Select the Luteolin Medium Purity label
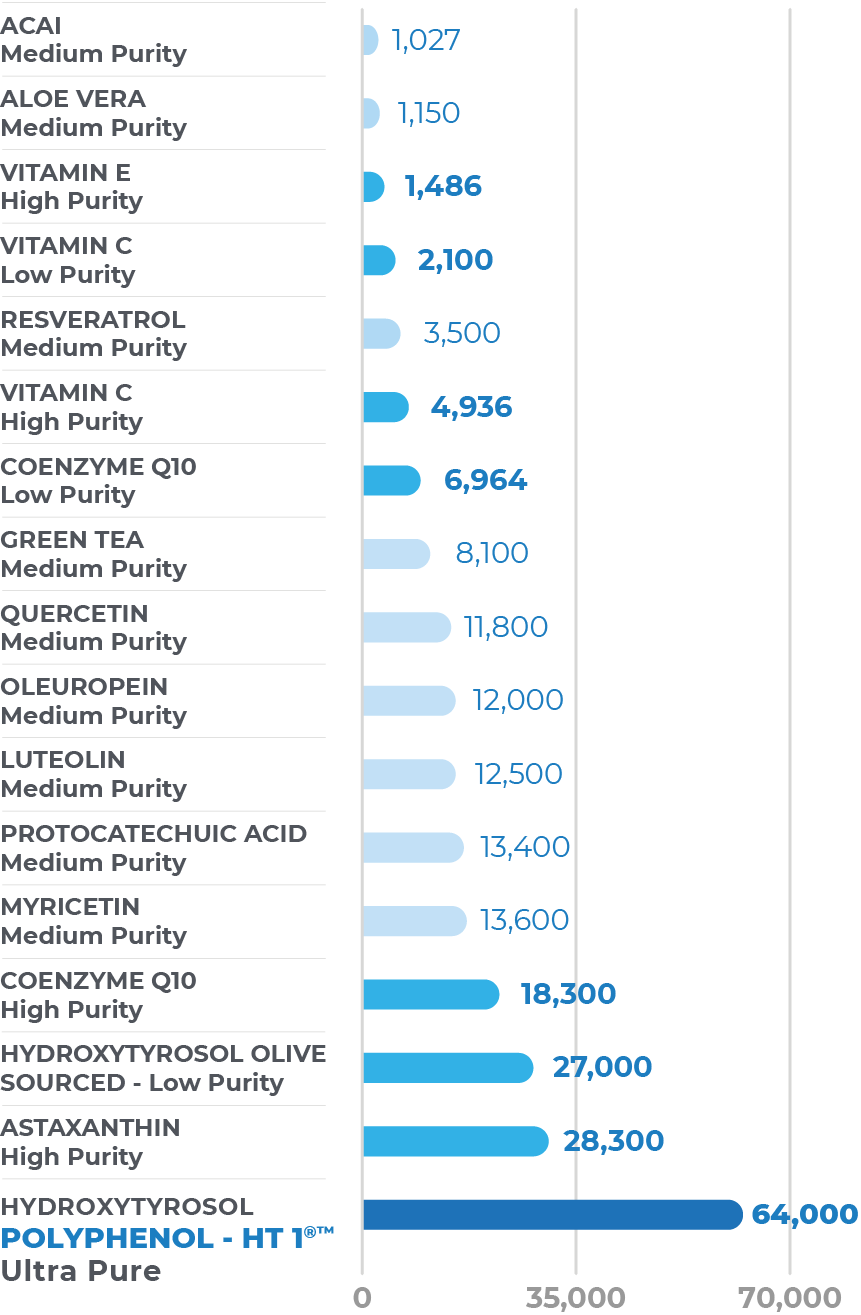This screenshot has height=1315, width=861. [93, 774]
